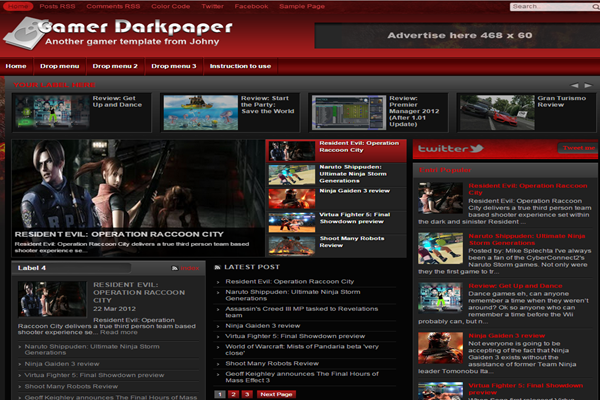Open Twitter top navigation link

(x=212, y=6)
